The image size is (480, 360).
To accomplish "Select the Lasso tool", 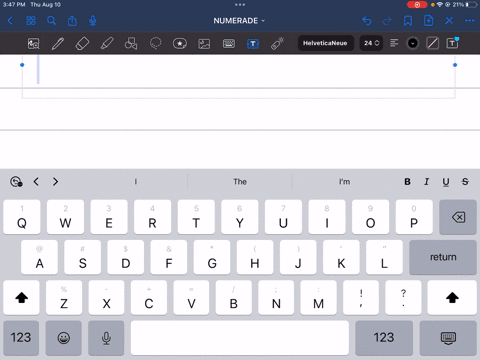I will coord(155,43).
